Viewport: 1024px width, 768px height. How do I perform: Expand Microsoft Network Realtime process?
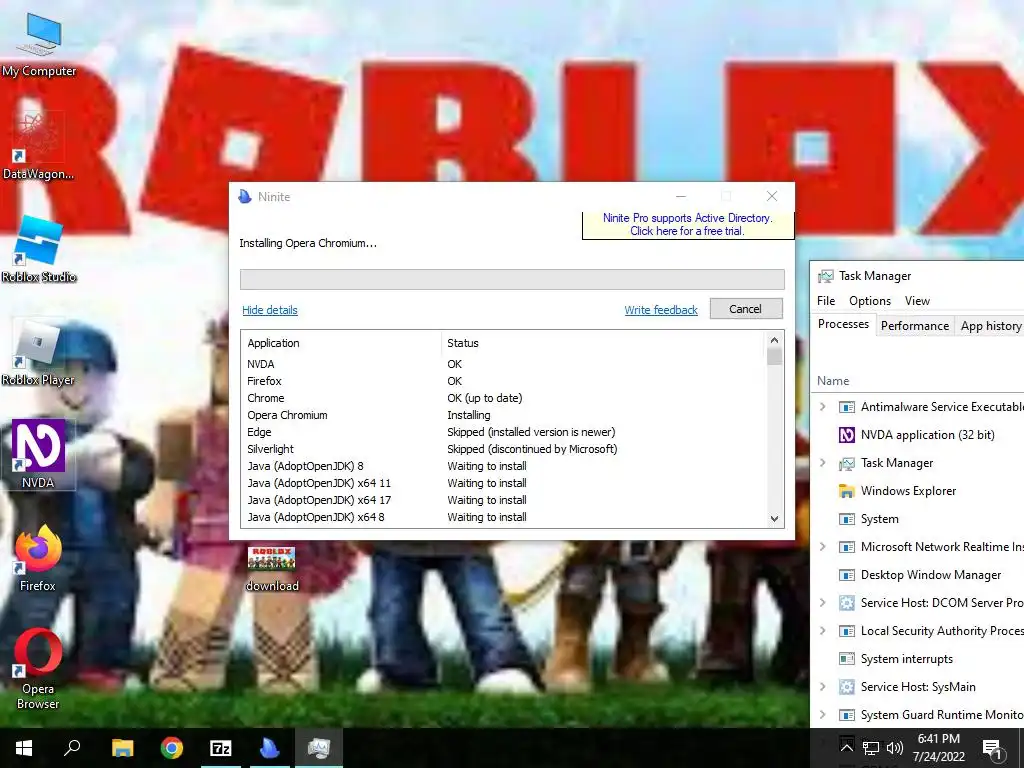click(823, 547)
